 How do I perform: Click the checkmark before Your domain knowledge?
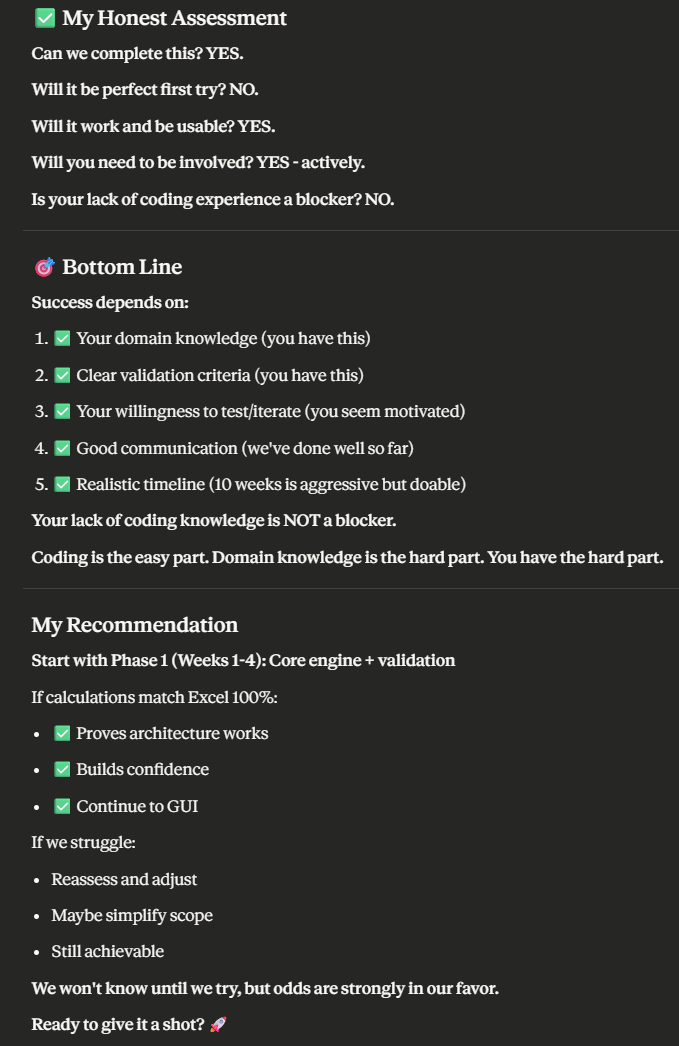click(62, 339)
